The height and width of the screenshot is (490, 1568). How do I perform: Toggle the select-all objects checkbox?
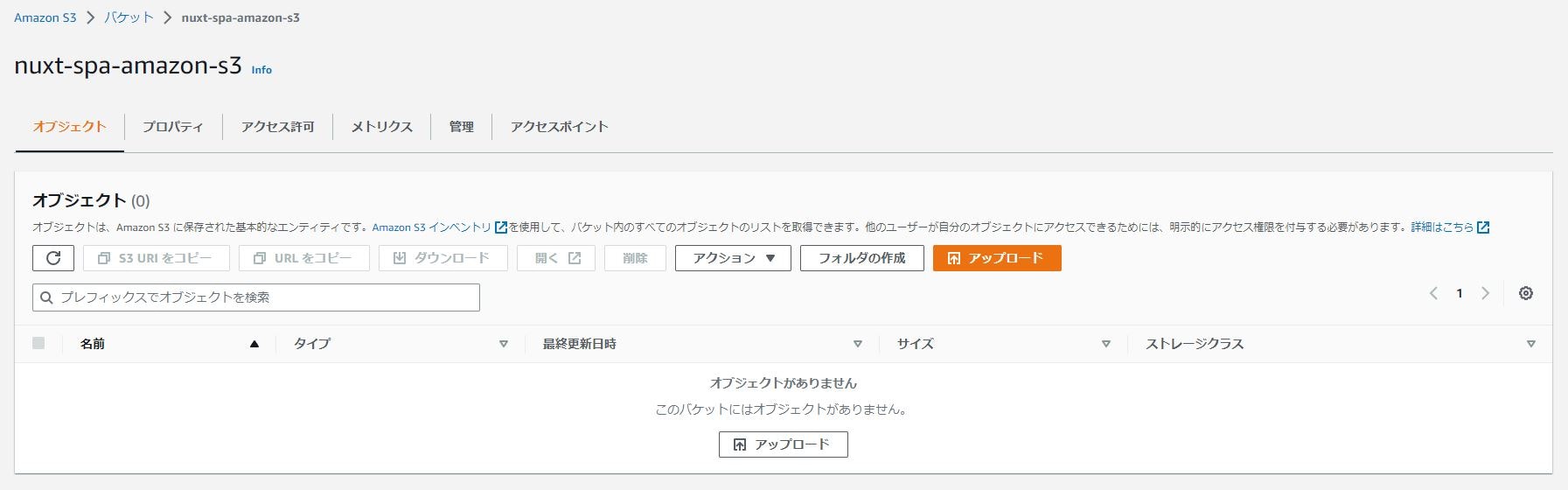coord(38,343)
